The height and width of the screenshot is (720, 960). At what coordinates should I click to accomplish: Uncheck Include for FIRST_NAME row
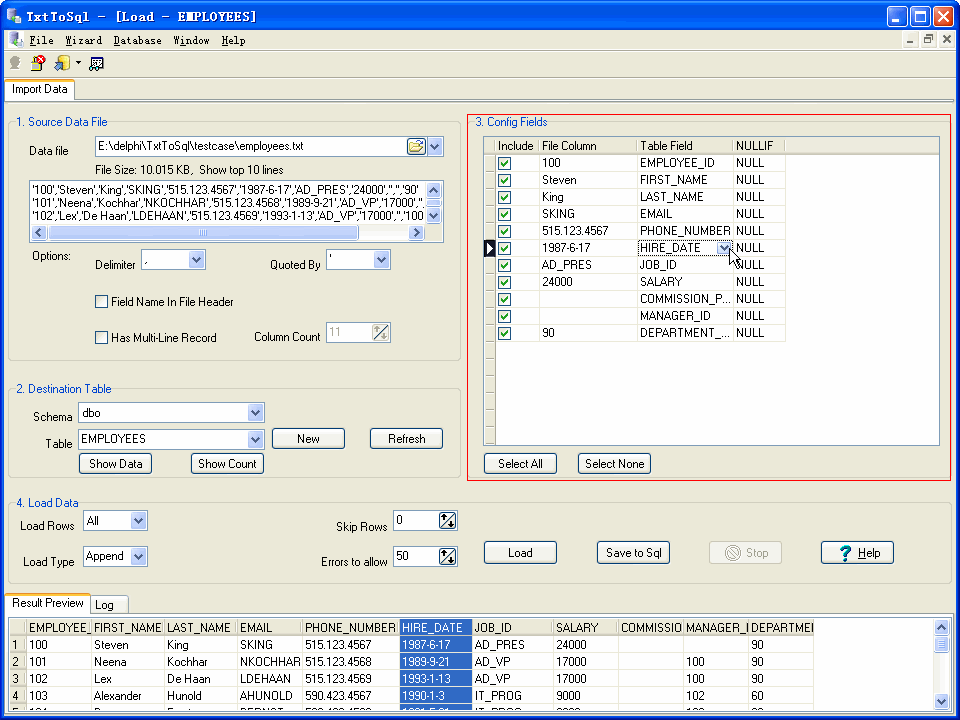click(x=504, y=181)
